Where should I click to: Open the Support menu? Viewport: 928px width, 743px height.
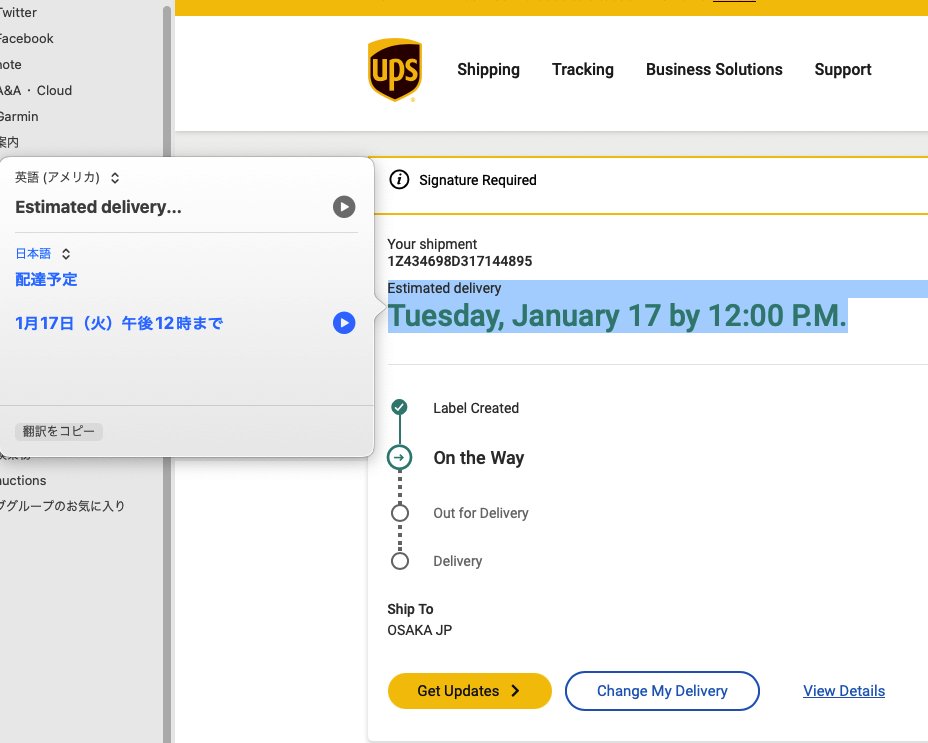843,69
